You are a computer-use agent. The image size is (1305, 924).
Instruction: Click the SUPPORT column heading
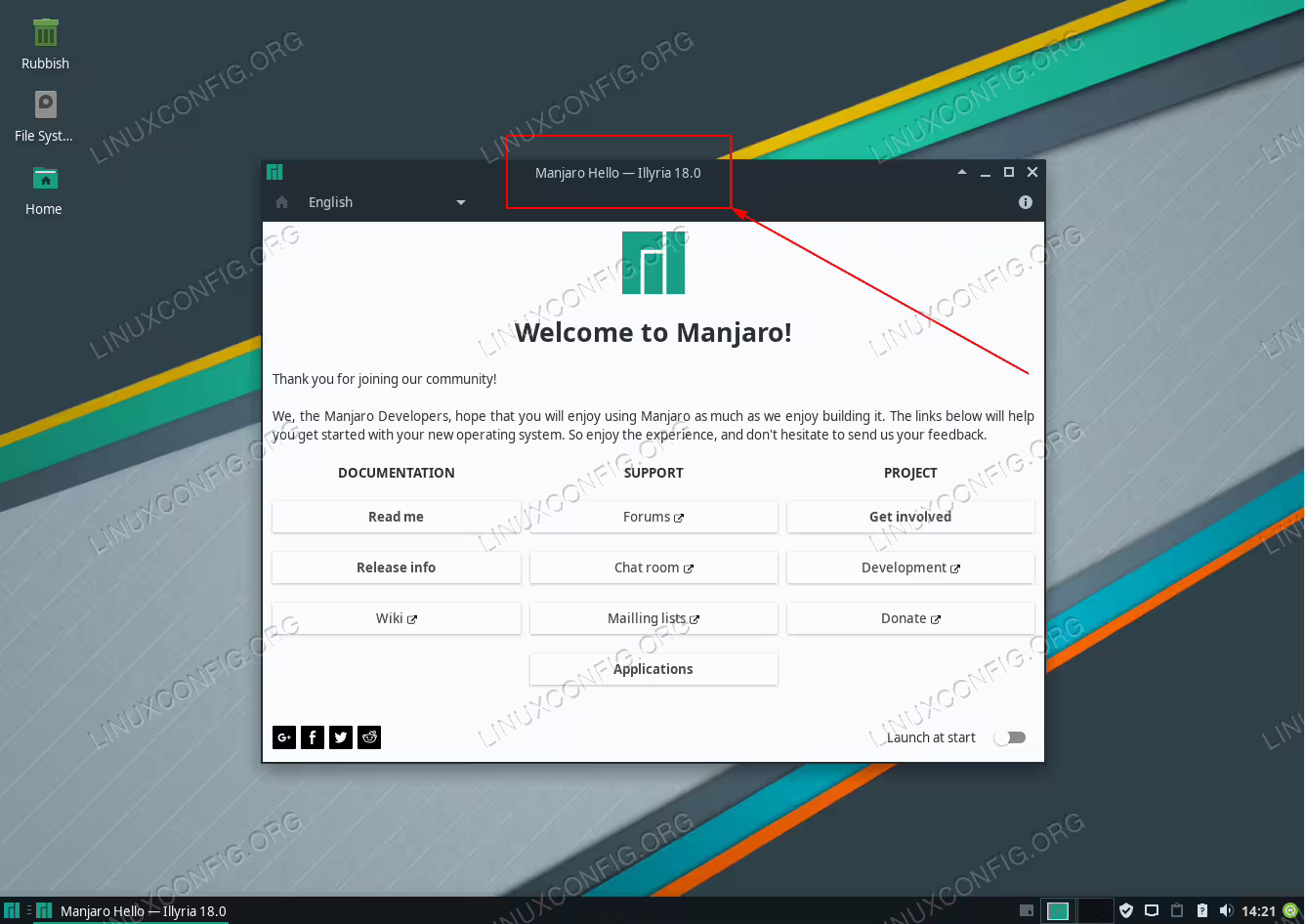653,473
